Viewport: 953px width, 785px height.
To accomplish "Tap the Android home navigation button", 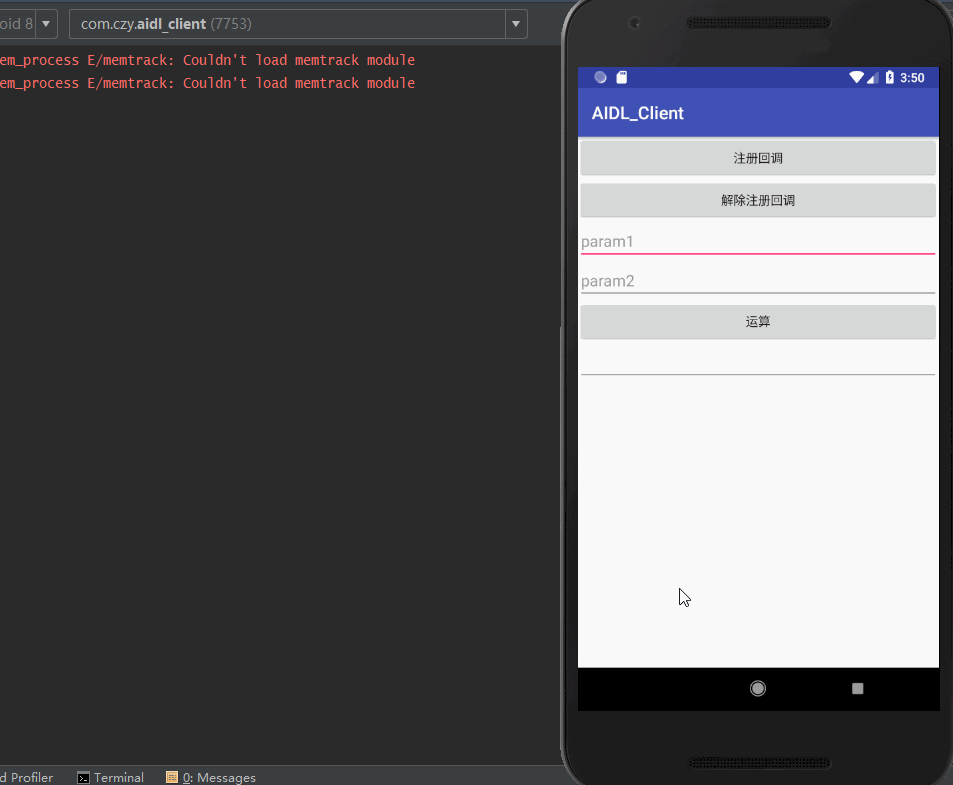I will pos(757,688).
